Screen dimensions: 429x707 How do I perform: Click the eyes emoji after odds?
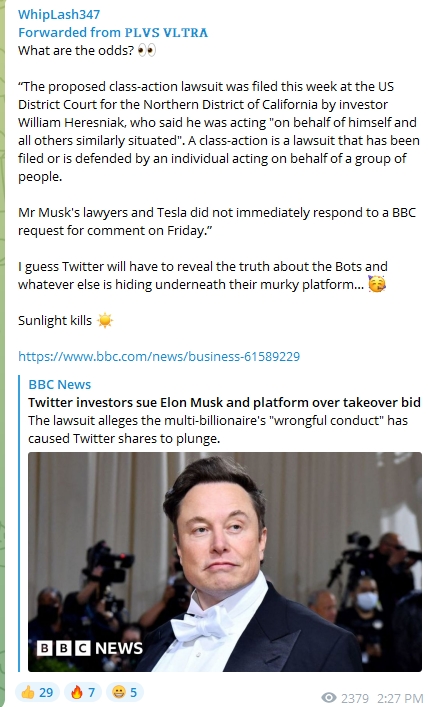[147, 50]
